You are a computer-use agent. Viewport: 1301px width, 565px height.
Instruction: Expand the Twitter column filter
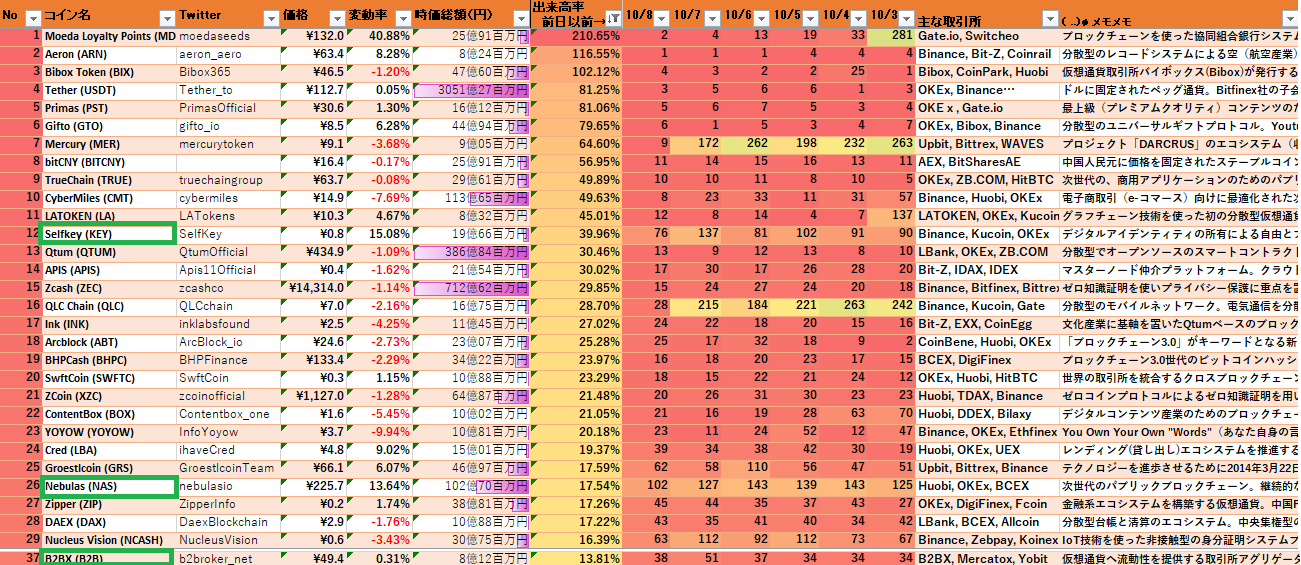pyautogui.click(x=270, y=18)
